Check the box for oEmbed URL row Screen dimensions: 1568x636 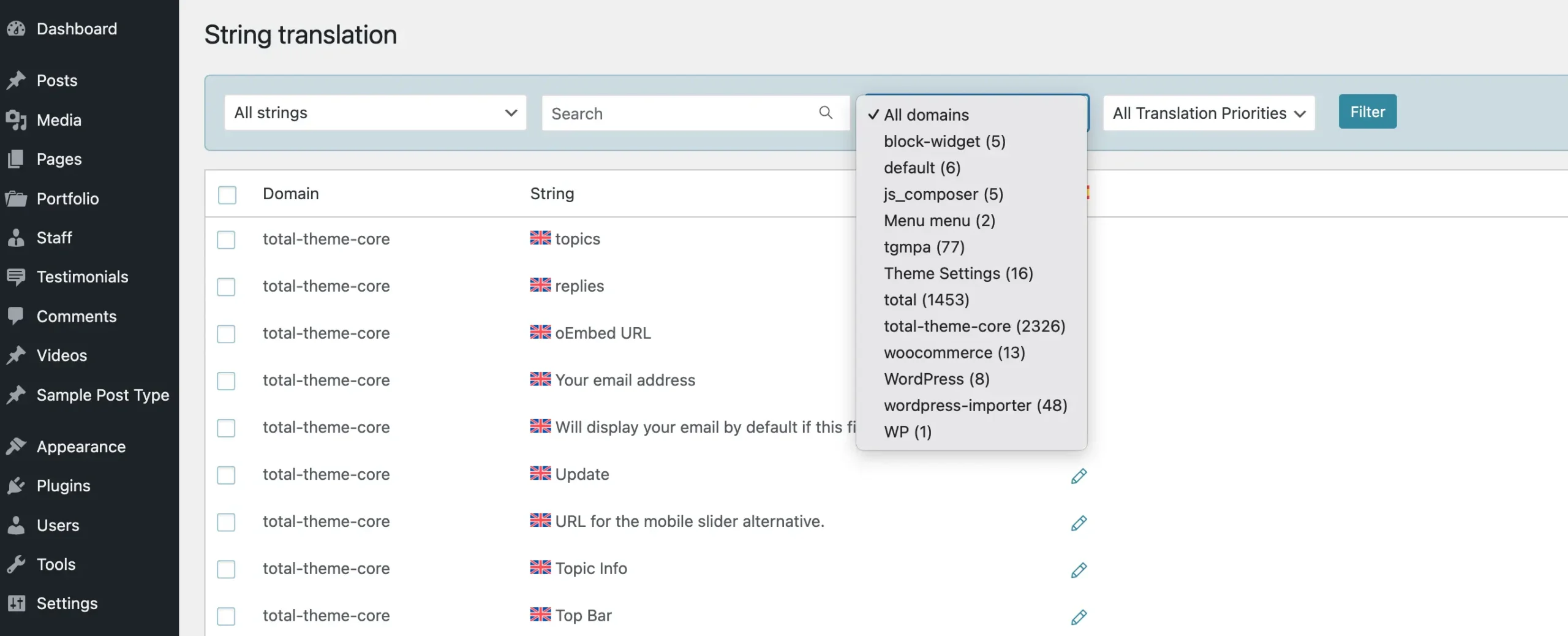(x=226, y=334)
